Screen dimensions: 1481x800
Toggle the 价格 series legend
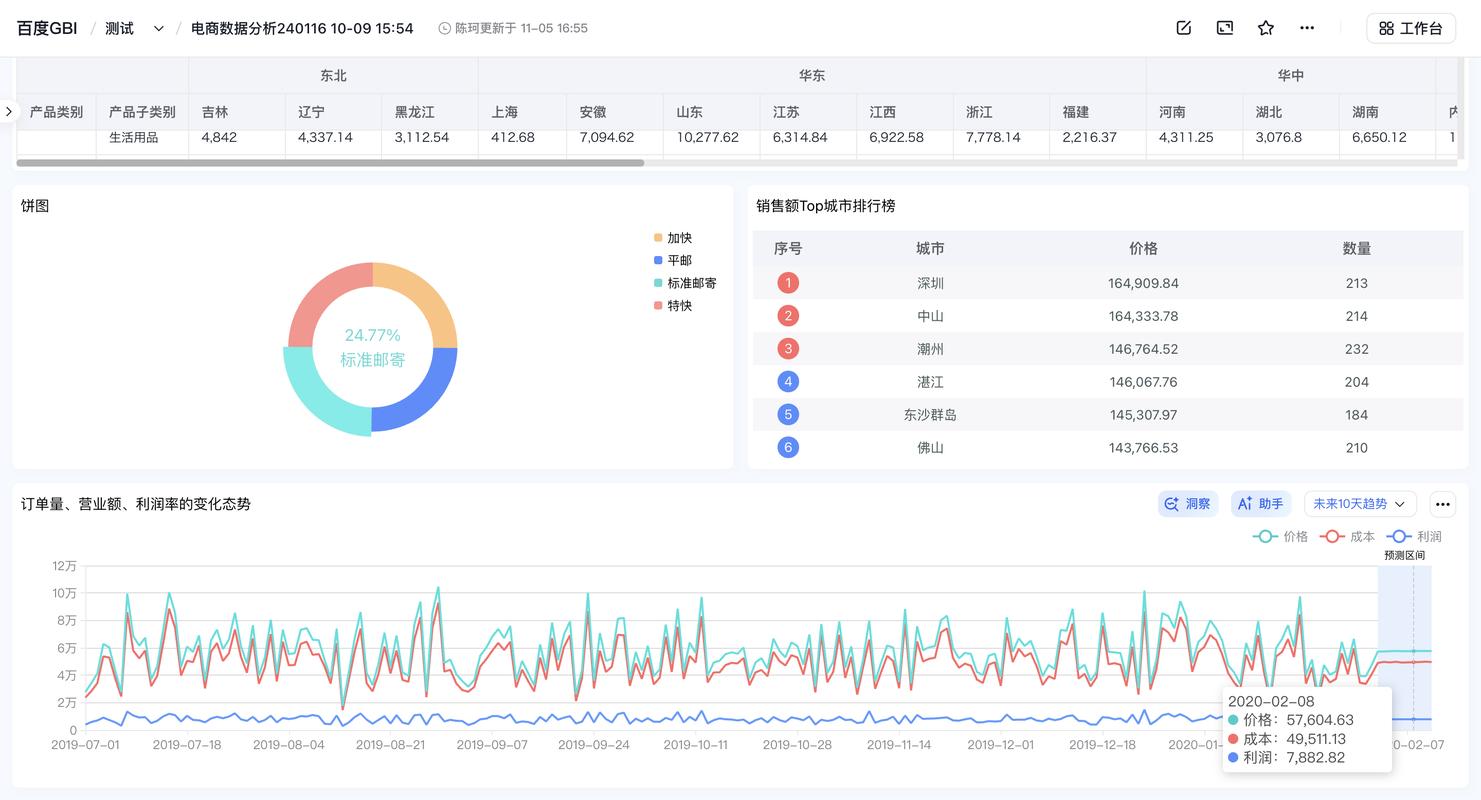(x=1281, y=536)
